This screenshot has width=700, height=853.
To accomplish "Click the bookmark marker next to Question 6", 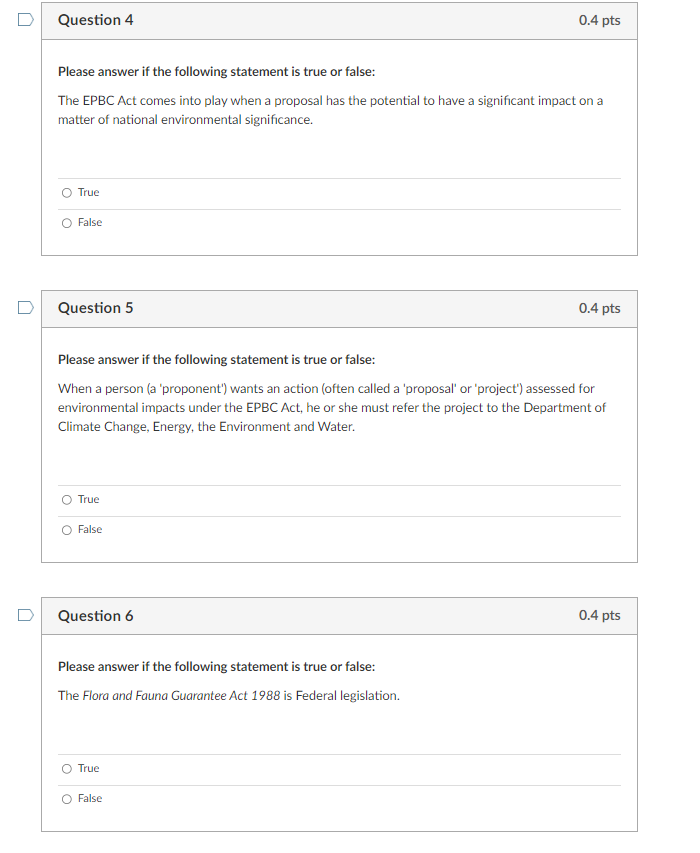I will [x=24, y=615].
